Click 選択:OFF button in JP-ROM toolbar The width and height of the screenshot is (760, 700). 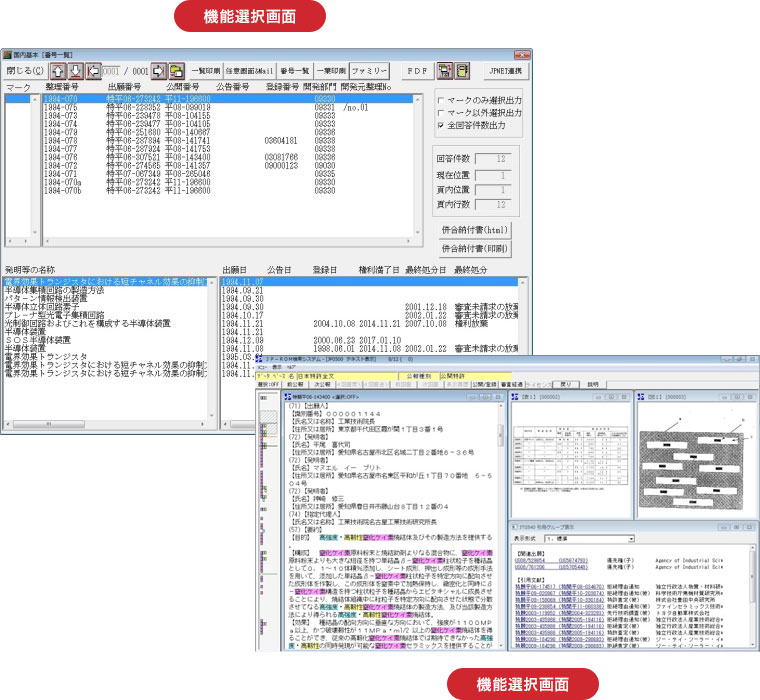coord(268,384)
